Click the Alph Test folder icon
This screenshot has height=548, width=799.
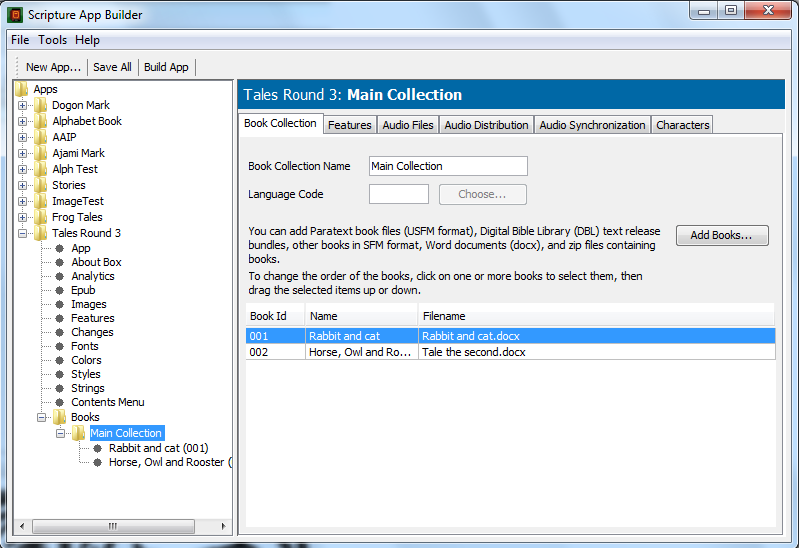pyautogui.click(x=41, y=169)
